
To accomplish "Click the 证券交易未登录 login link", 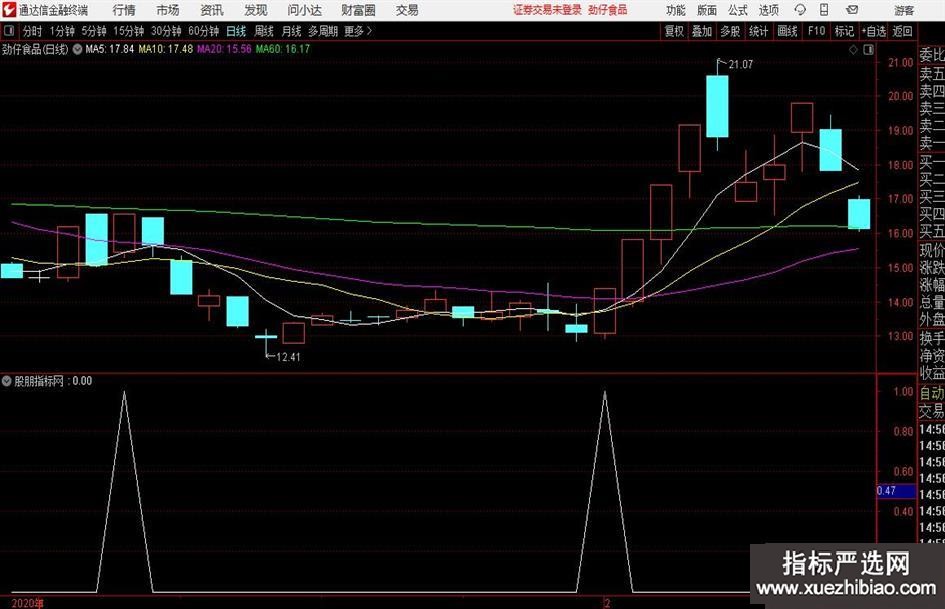I will point(547,10).
